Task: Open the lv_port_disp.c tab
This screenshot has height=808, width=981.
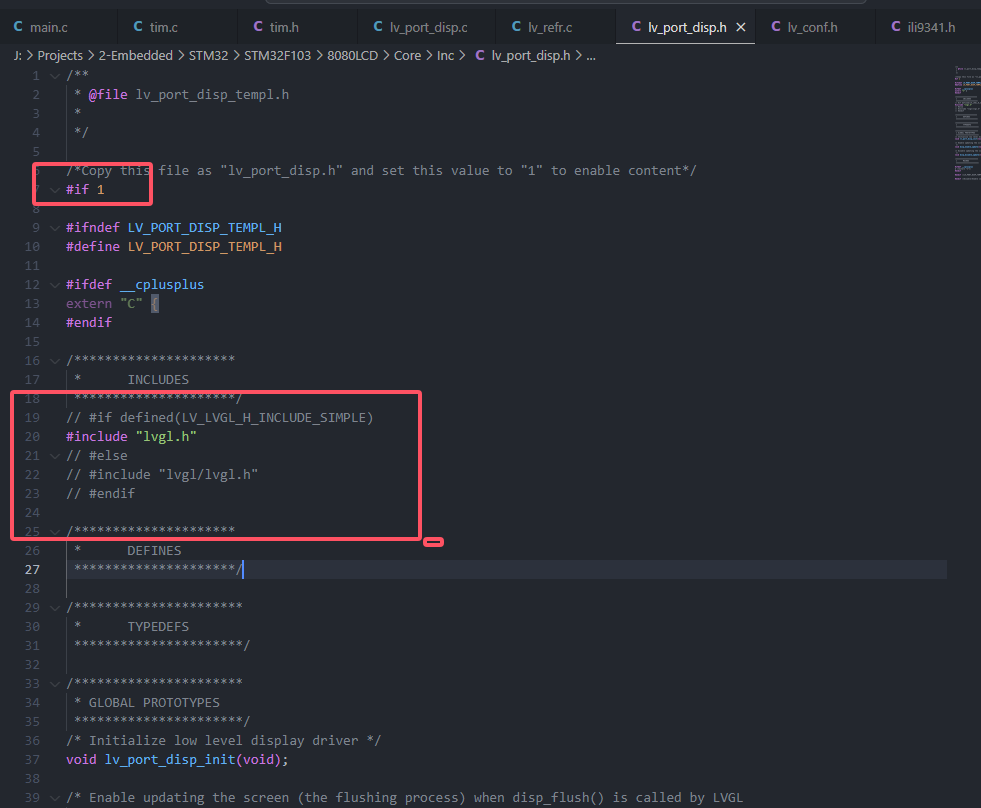Action: pyautogui.click(x=429, y=27)
